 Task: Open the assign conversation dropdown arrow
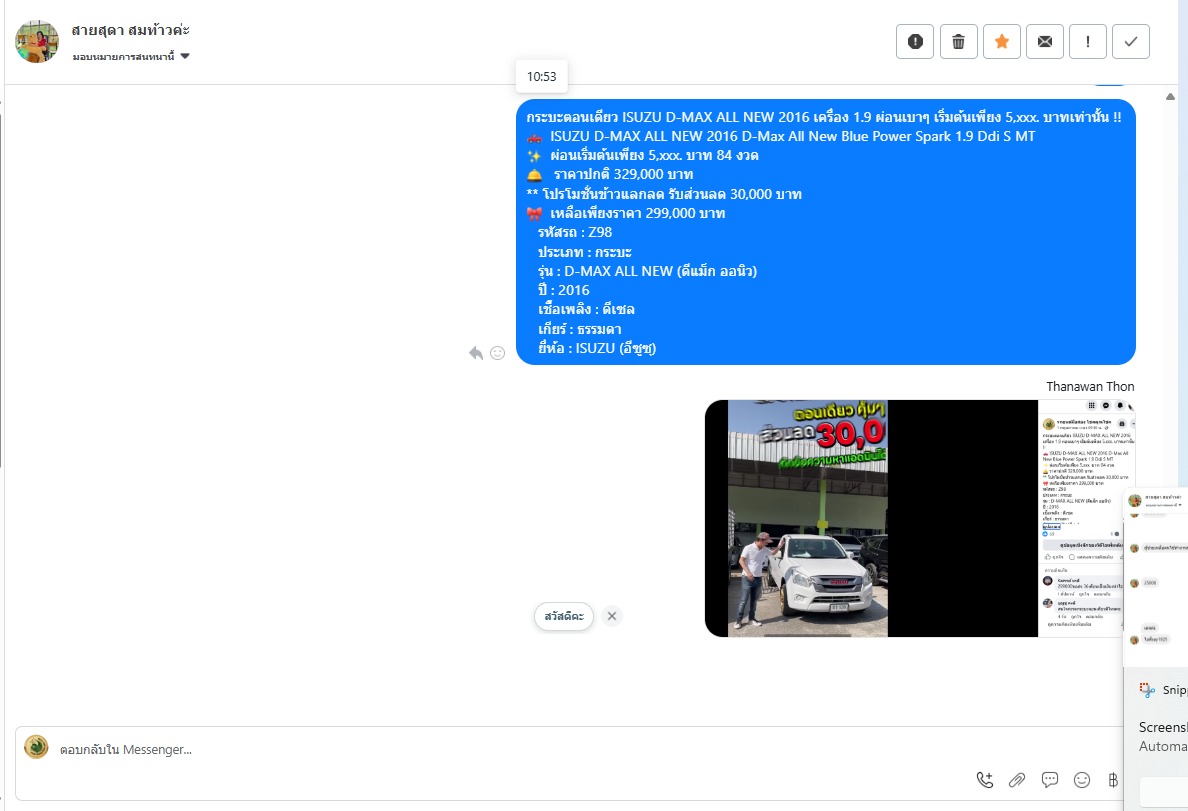185,56
